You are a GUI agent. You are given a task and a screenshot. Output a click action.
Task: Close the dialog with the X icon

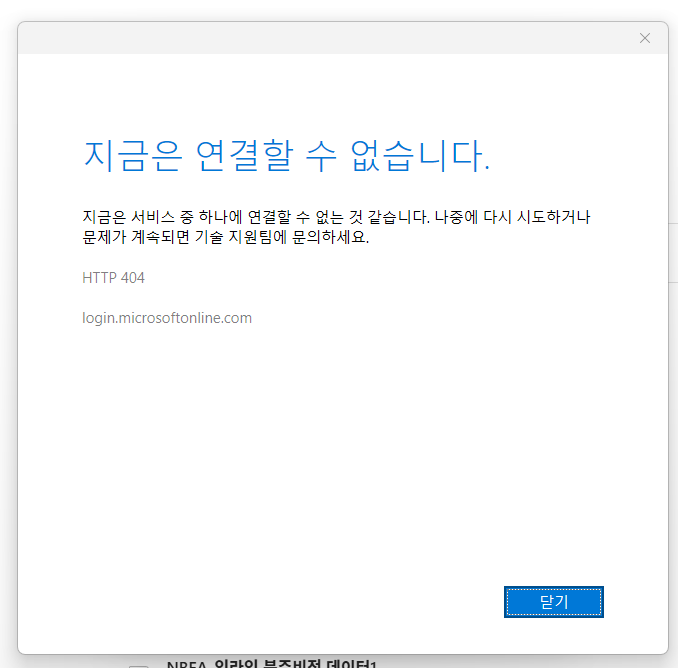[x=645, y=38]
